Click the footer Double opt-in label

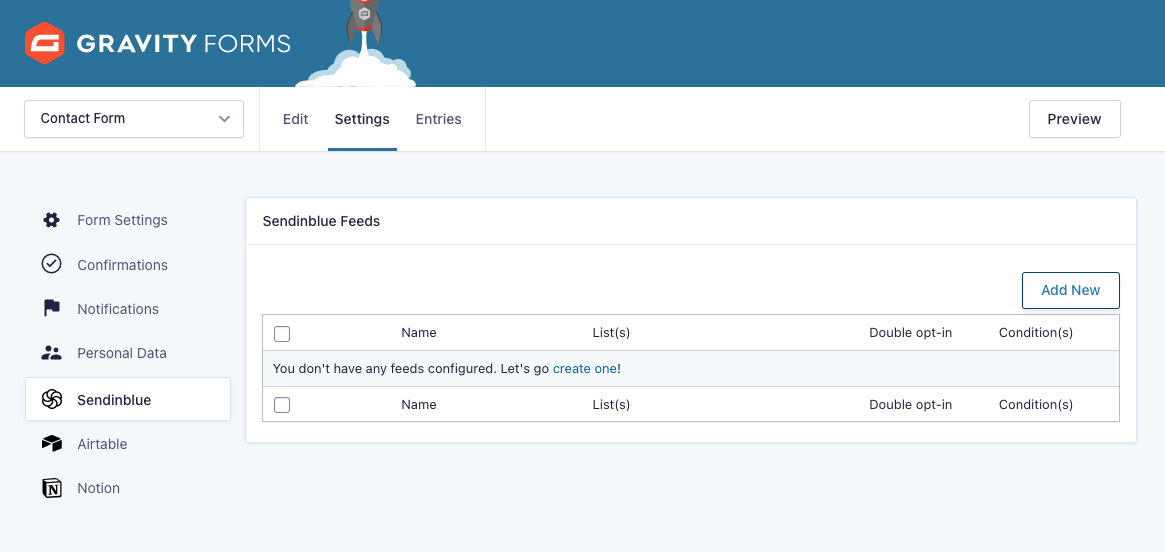coord(910,404)
